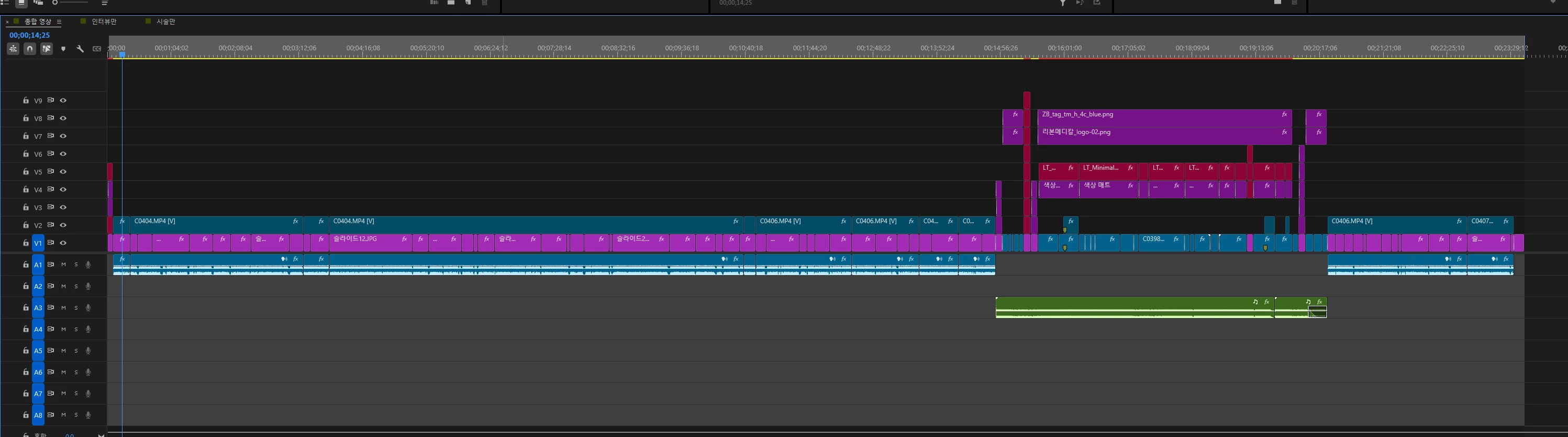Hide track V8 output with eye icon
The image size is (1568, 437).
[x=63, y=118]
